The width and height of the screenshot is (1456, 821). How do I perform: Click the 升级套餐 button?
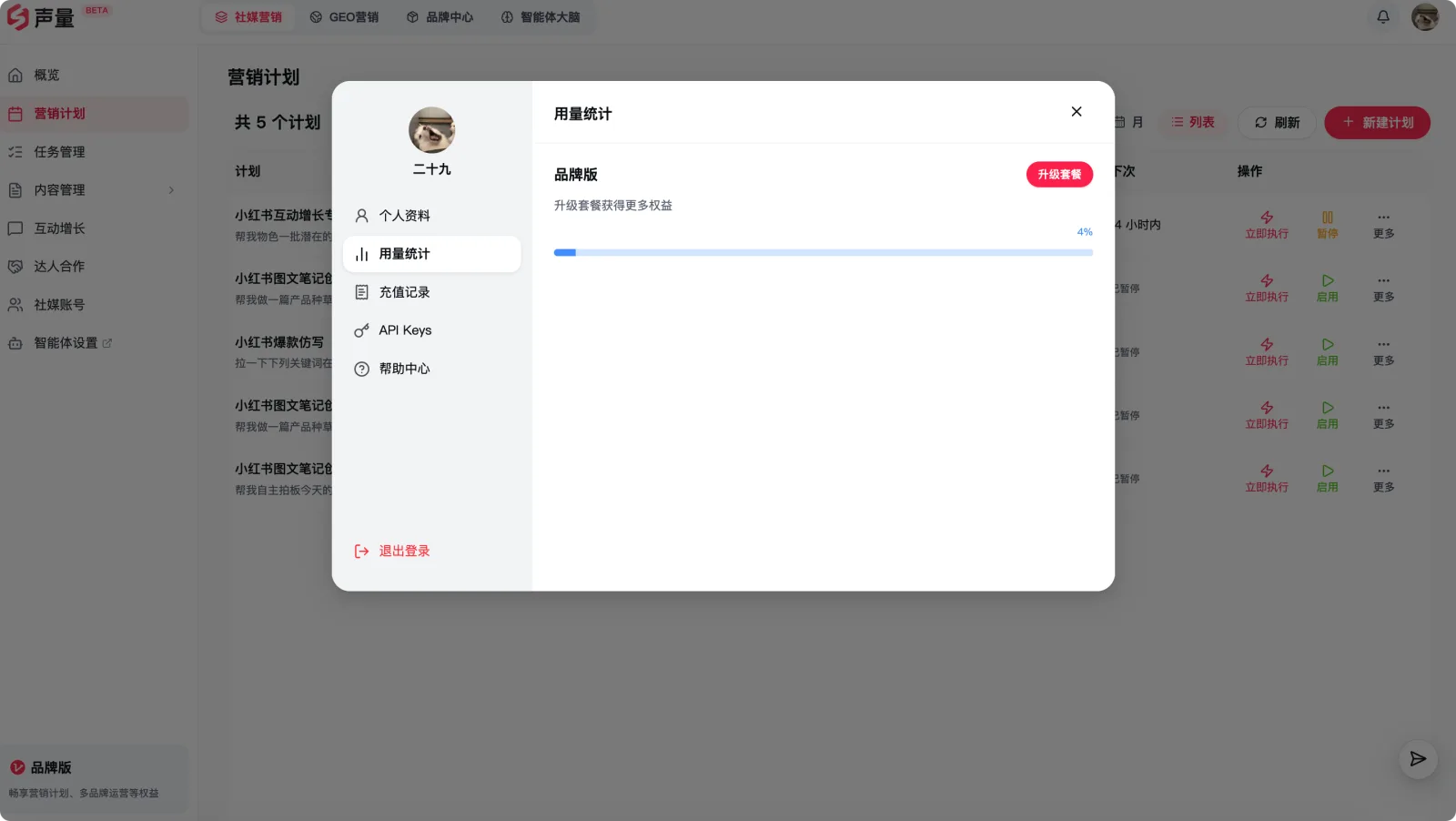(x=1059, y=175)
